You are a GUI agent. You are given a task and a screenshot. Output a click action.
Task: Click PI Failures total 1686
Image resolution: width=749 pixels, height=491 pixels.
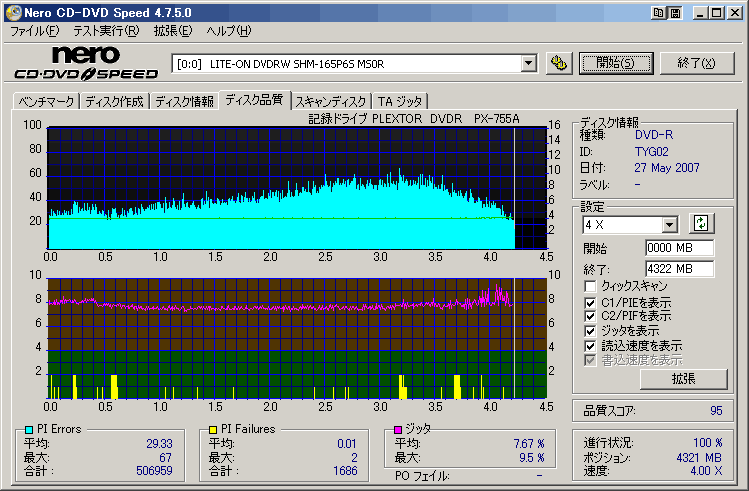pos(345,471)
